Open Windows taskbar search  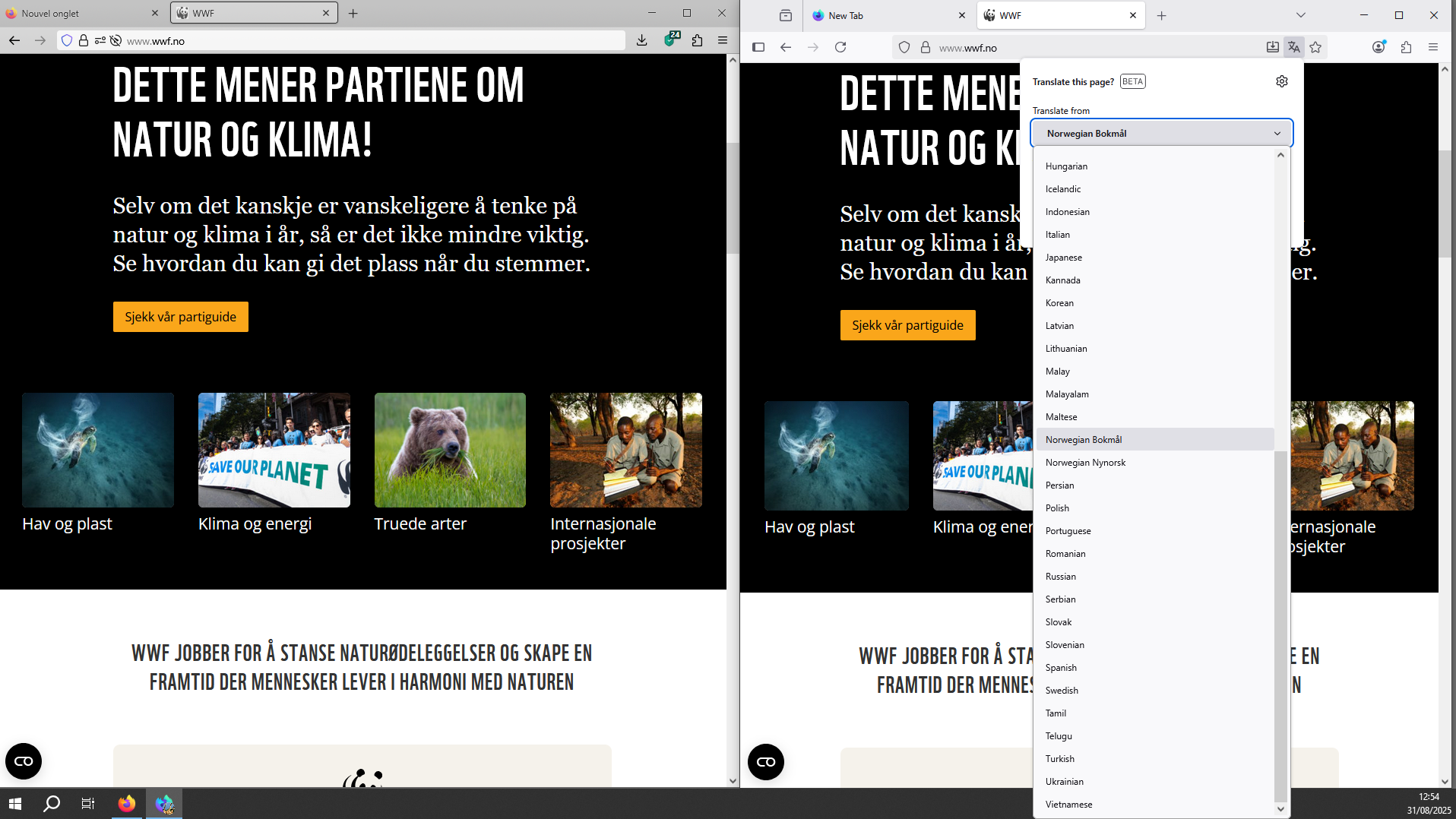[52, 804]
